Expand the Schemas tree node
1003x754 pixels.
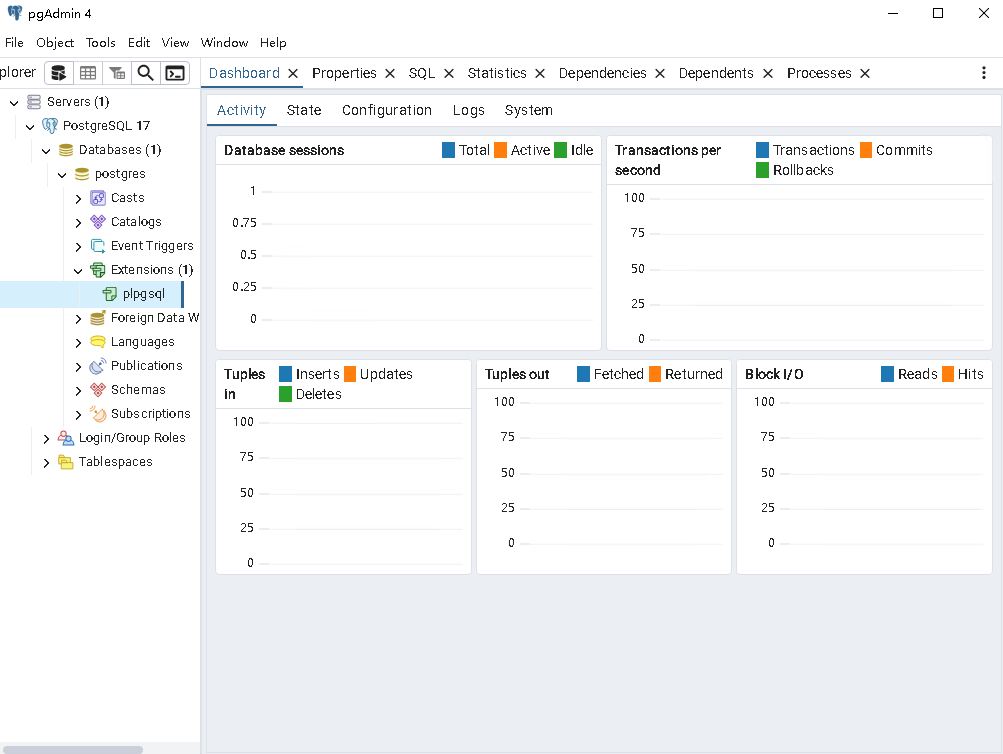tap(79, 390)
